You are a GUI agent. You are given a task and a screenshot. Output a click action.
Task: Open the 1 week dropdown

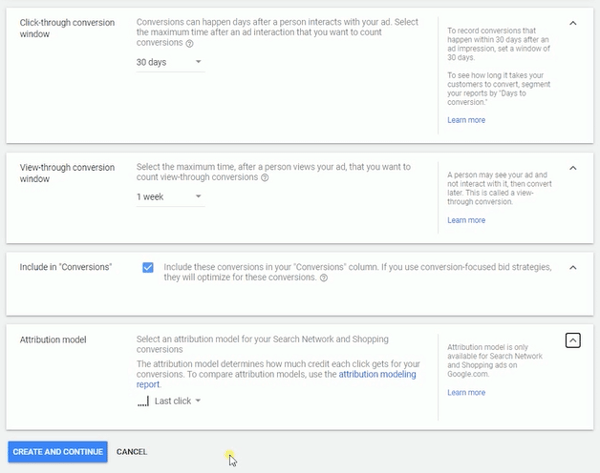pos(170,197)
